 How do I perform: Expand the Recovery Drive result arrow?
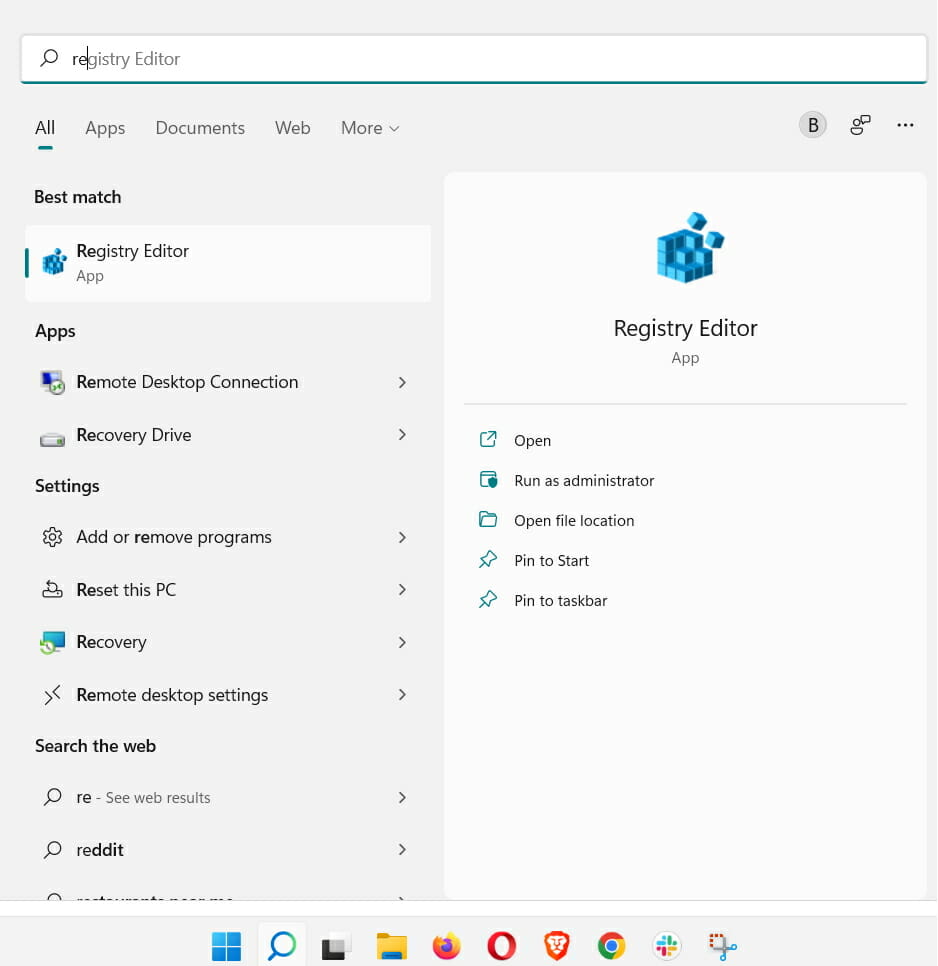coord(402,435)
